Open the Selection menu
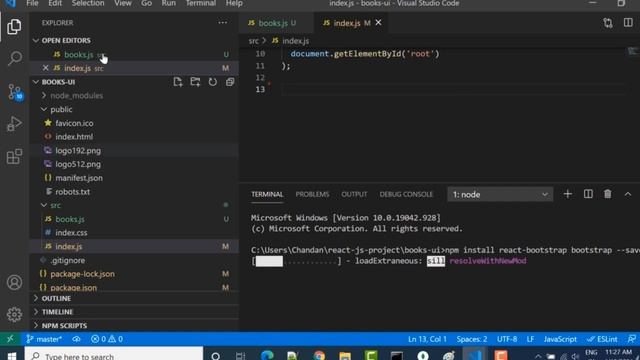Image resolution: width=640 pixels, height=360 pixels. pyautogui.click(x=88, y=3)
